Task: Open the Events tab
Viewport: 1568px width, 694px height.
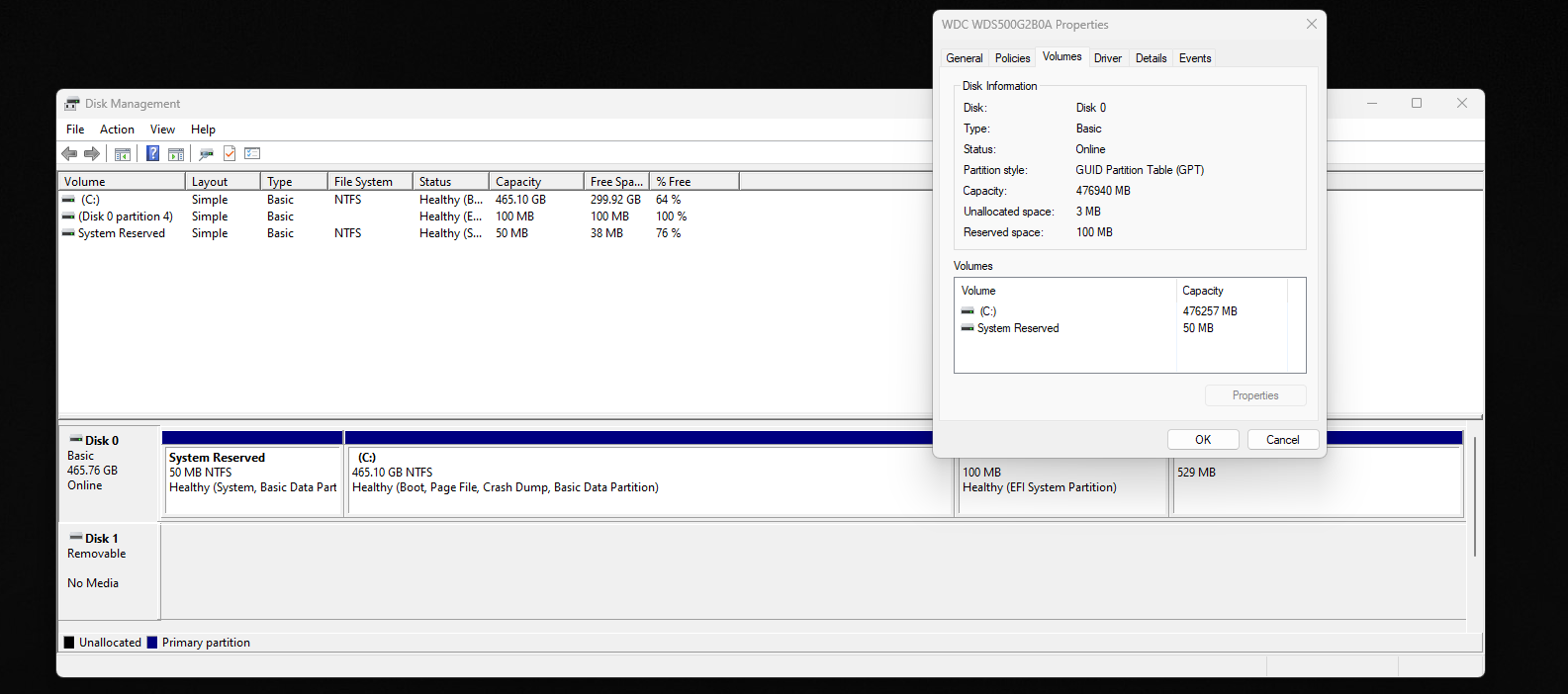Action: point(1195,58)
